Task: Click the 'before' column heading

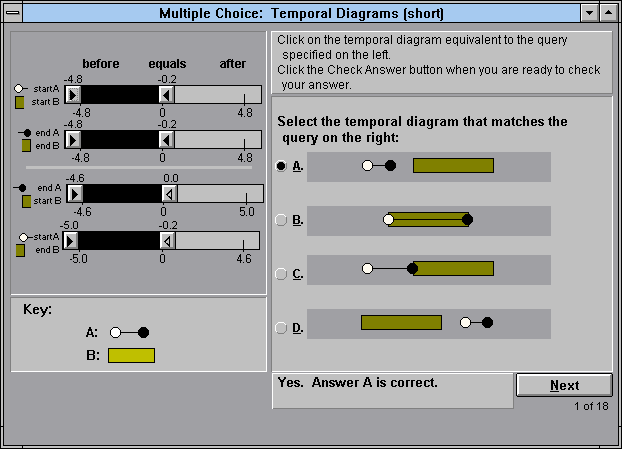Action: click(101, 64)
